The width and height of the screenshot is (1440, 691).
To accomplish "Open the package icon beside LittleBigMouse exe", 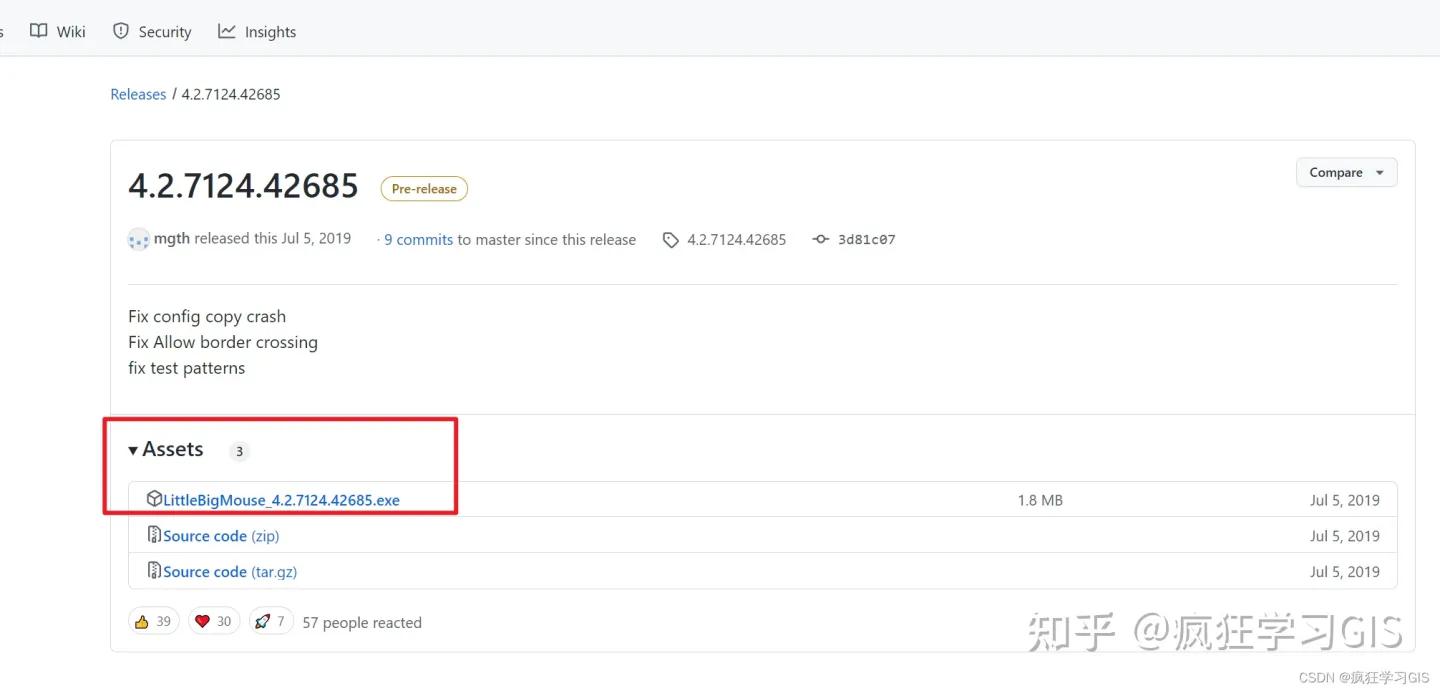I will point(154,498).
